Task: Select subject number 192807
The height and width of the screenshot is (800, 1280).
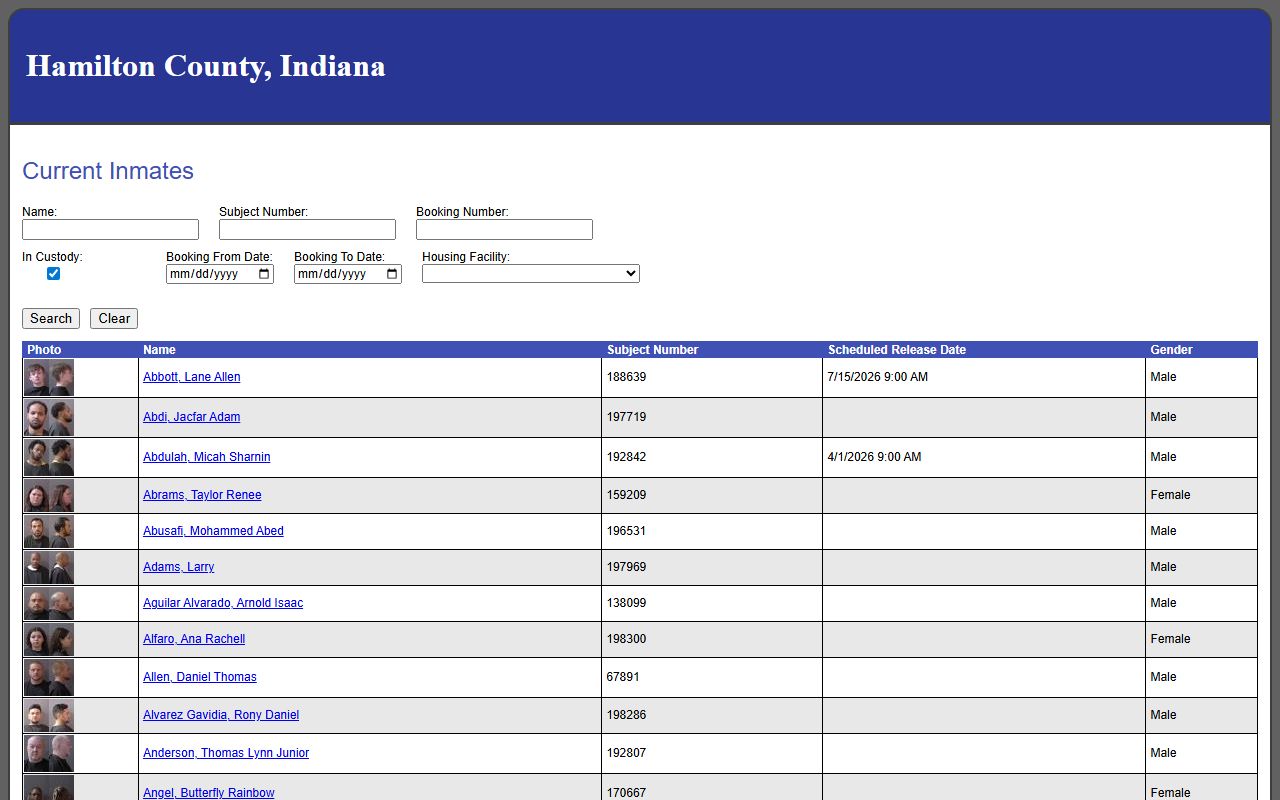Action: click(x=626, y=753)
